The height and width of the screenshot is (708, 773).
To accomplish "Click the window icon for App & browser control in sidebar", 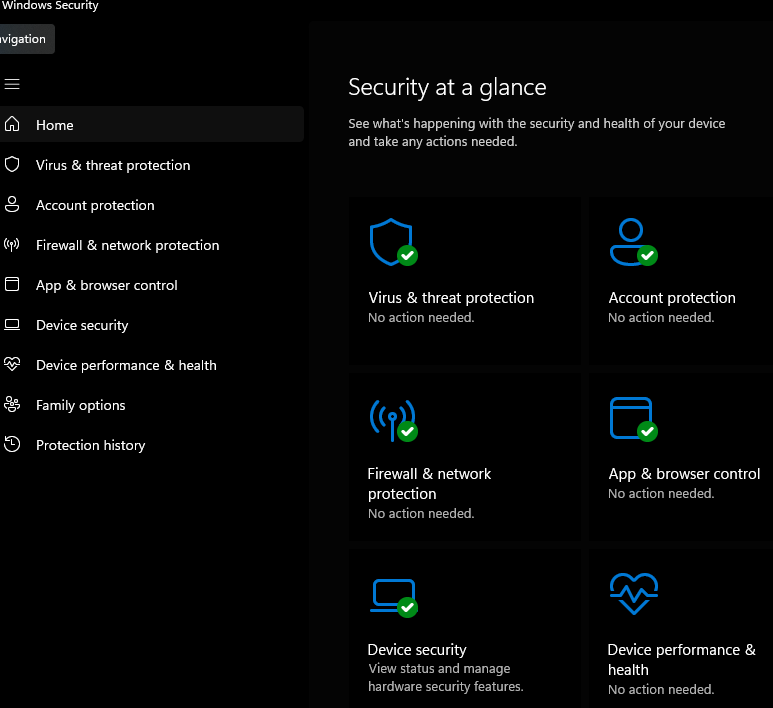I will tap(12, 284).
